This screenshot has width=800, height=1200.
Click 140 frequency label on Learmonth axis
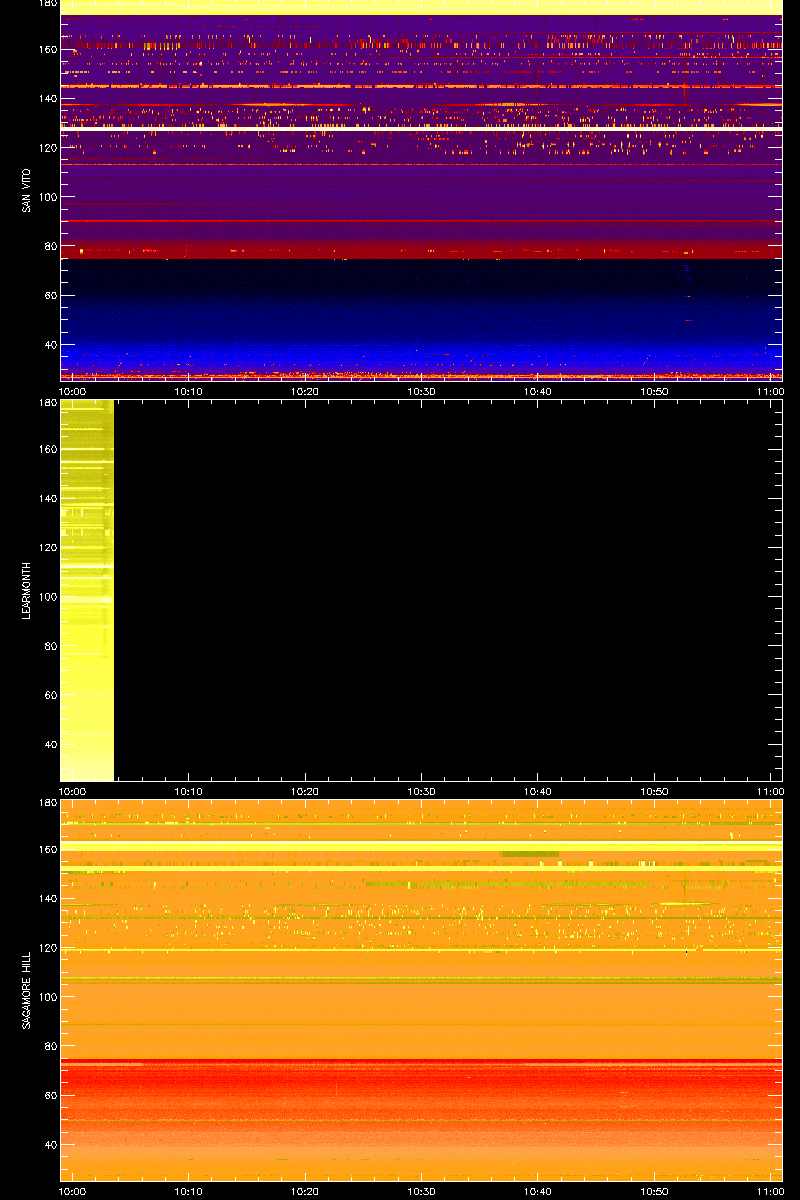click(x=48, y=498)
